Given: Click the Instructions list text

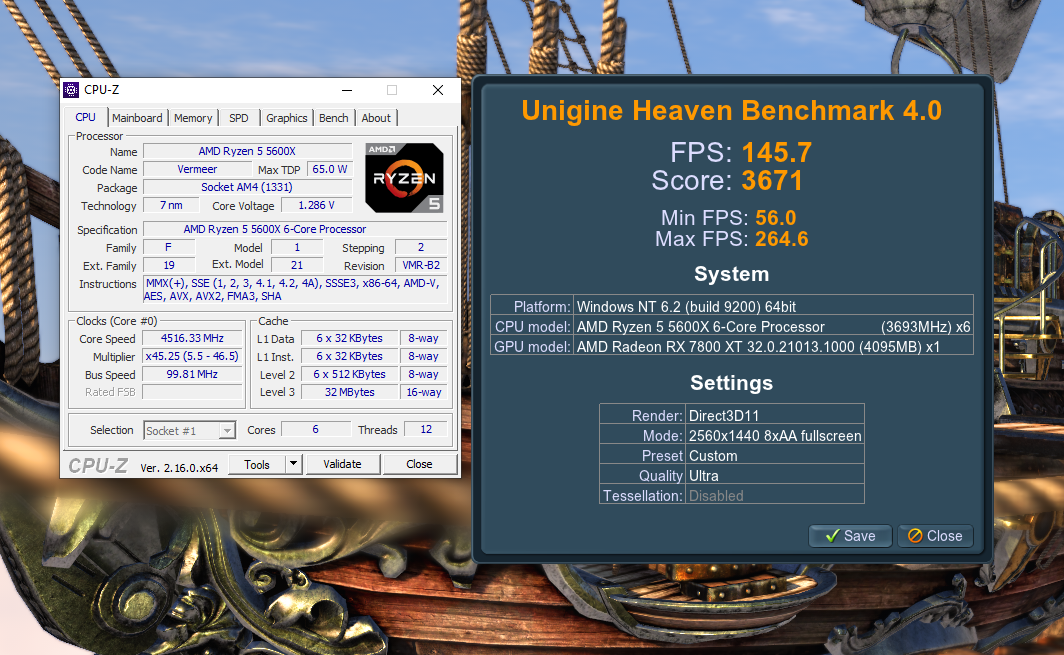Looking at the screenshot, I should tap(295, 290).
